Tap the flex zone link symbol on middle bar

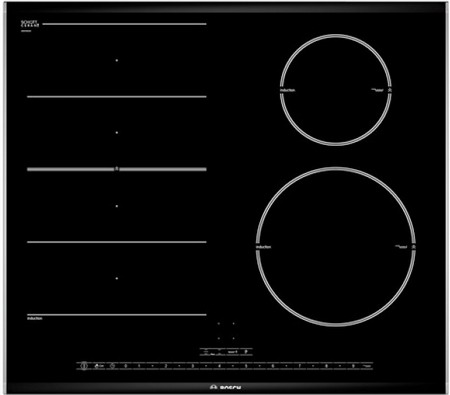pyautogui.click(x=117, y=169)
